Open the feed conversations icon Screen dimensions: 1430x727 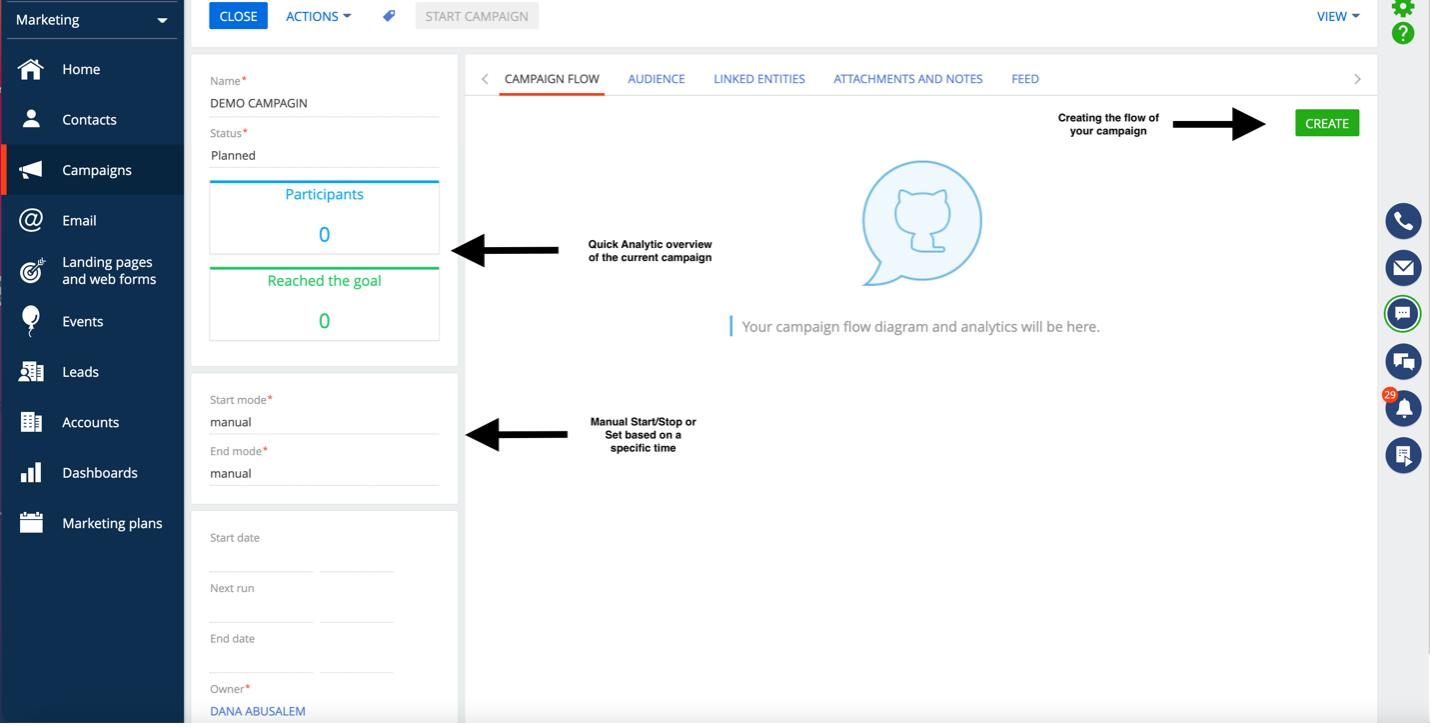pos(1403,361)
